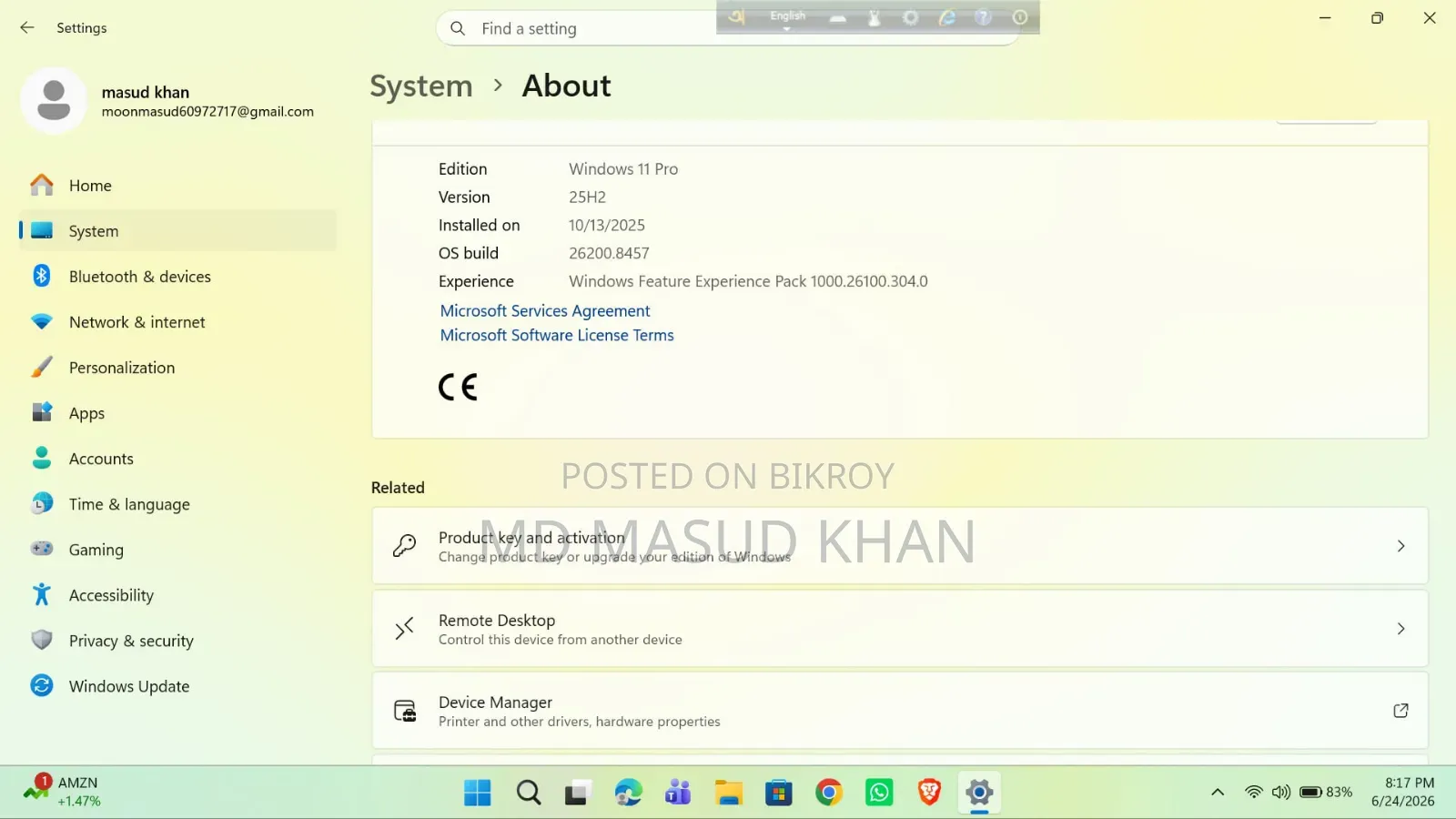Open the AMZN stock widget
This screenshot has width=1456, height=819.
pyautogui.click(x=62, y=793)
